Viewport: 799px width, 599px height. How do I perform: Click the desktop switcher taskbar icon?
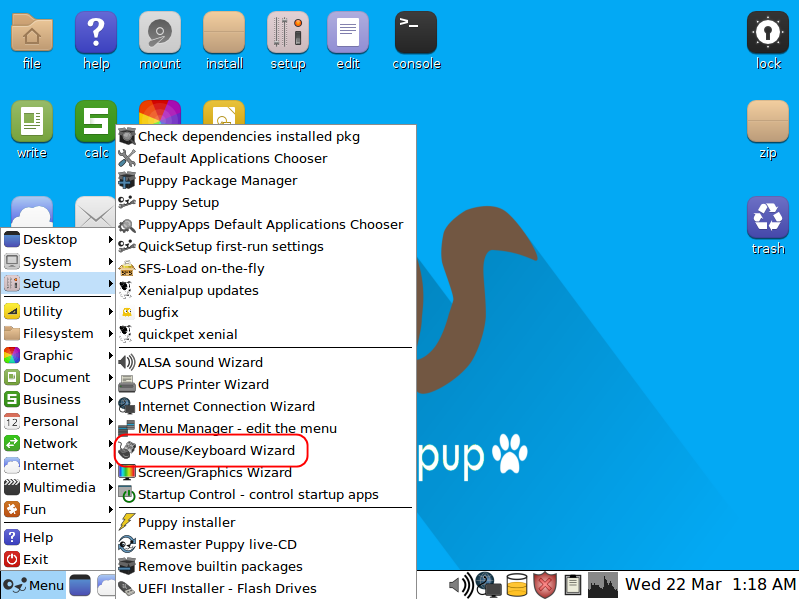click(80, 585)
